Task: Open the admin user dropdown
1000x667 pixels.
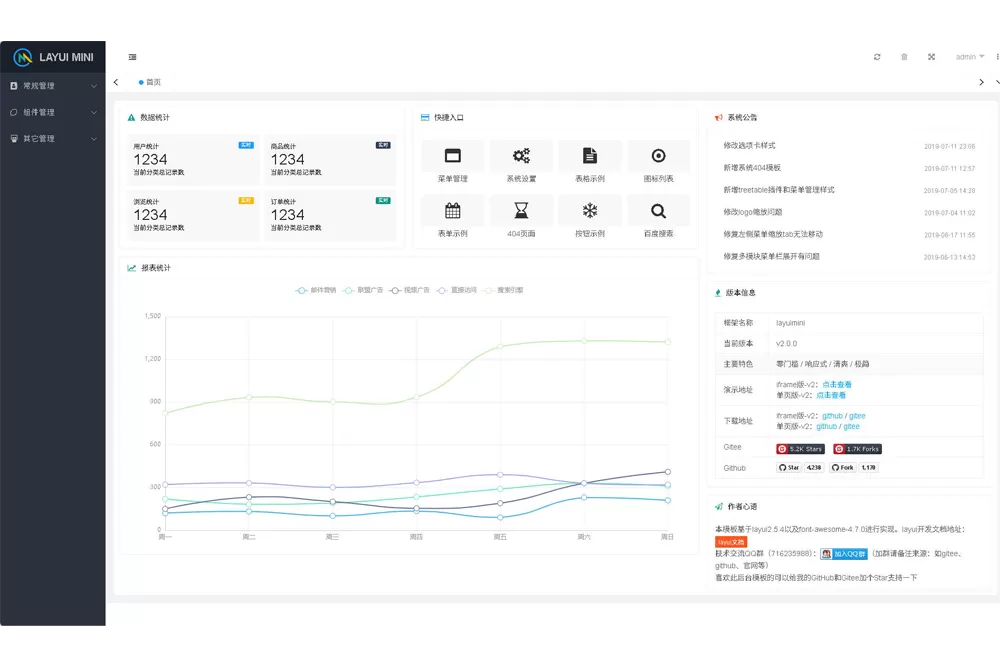Action: point(969,57)
